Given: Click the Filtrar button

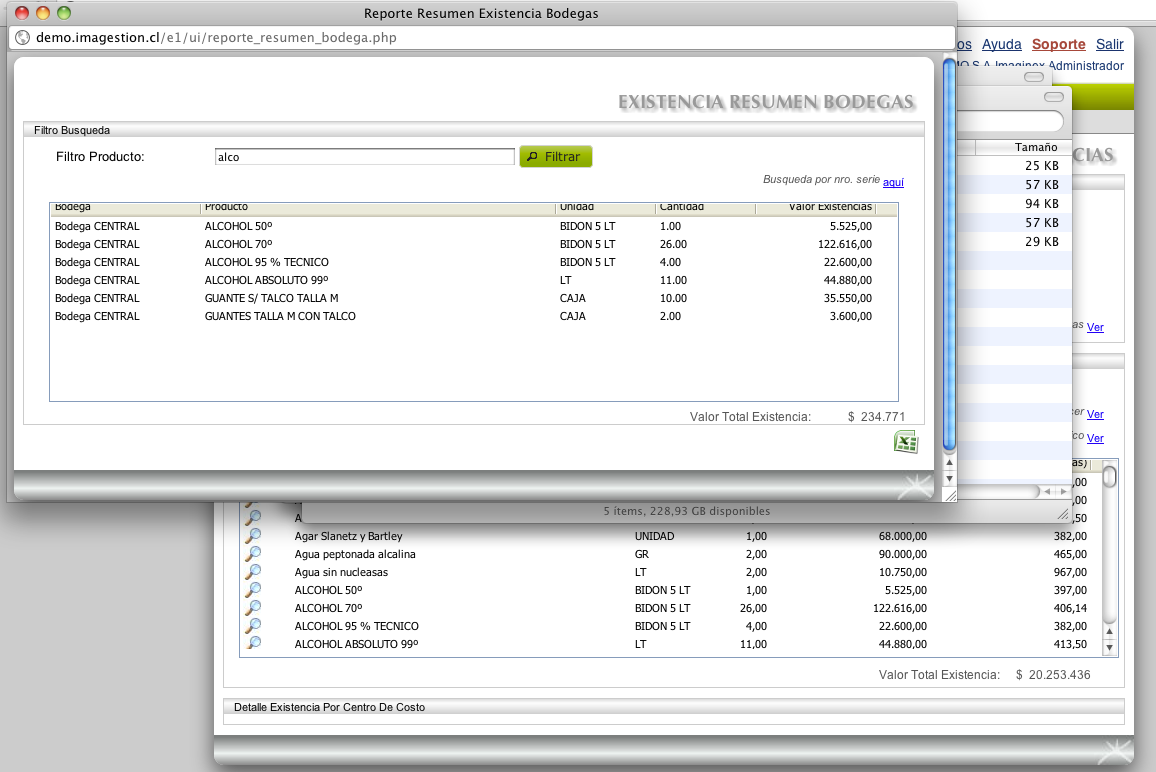Looking at the screenshot, I should [x=556, y=156].
